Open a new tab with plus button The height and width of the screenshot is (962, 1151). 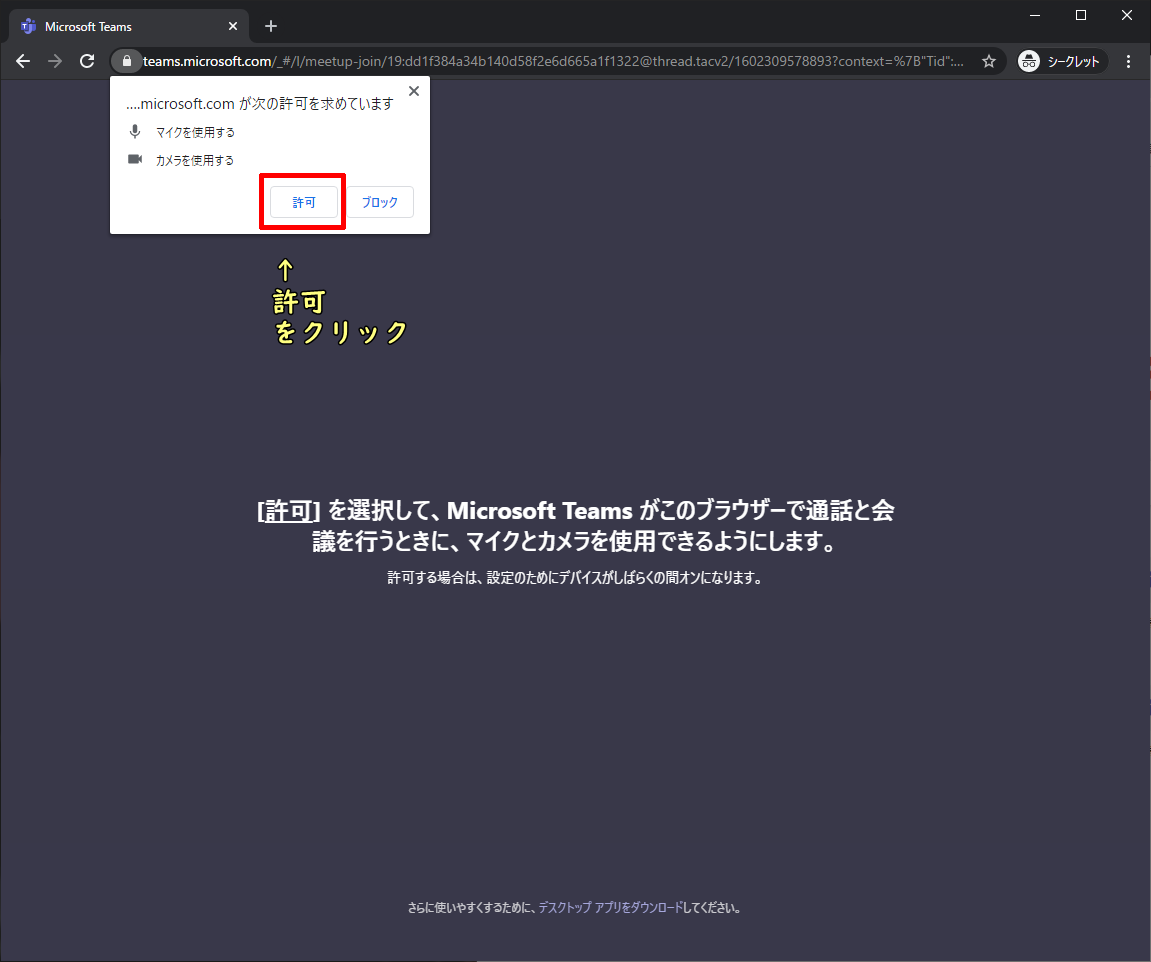click(x=271, y=26)
